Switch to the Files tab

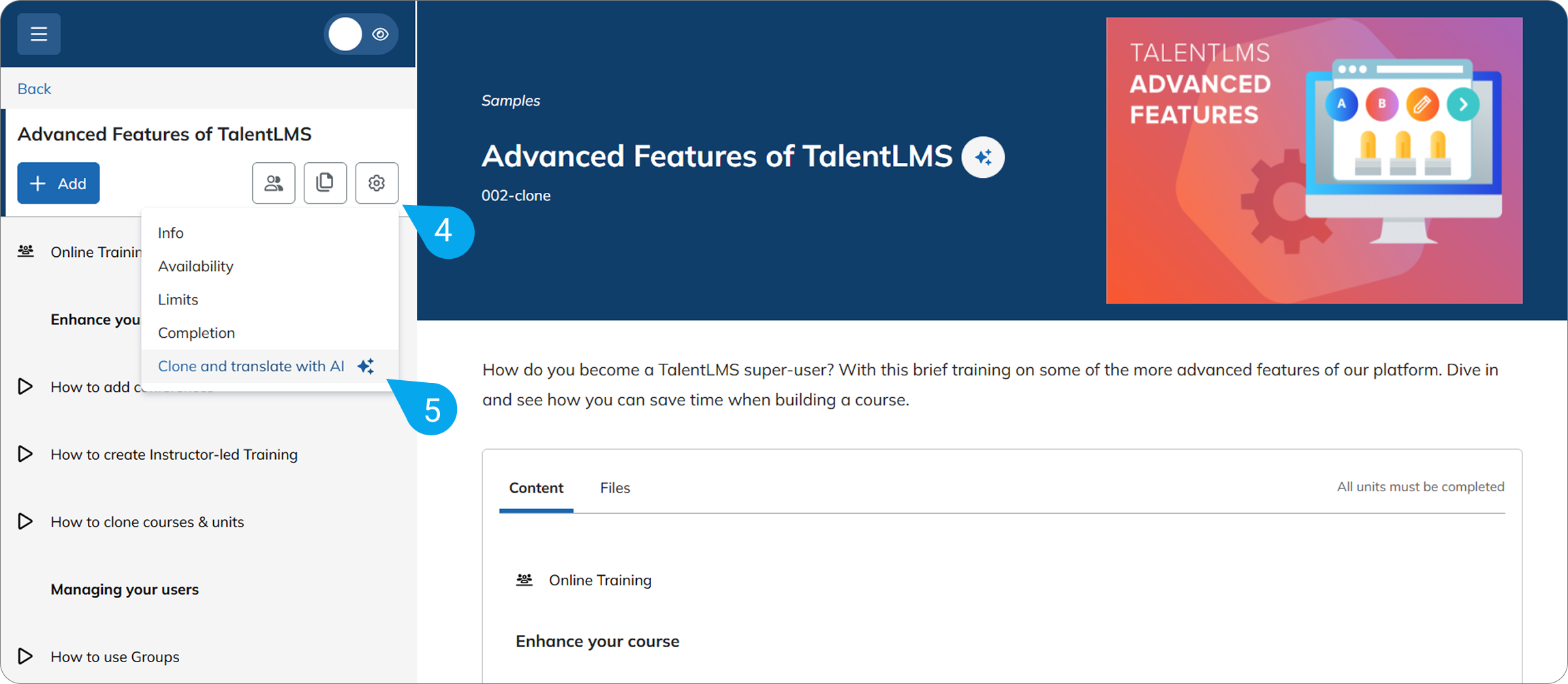pyautogui.click(x=615, y=488)
